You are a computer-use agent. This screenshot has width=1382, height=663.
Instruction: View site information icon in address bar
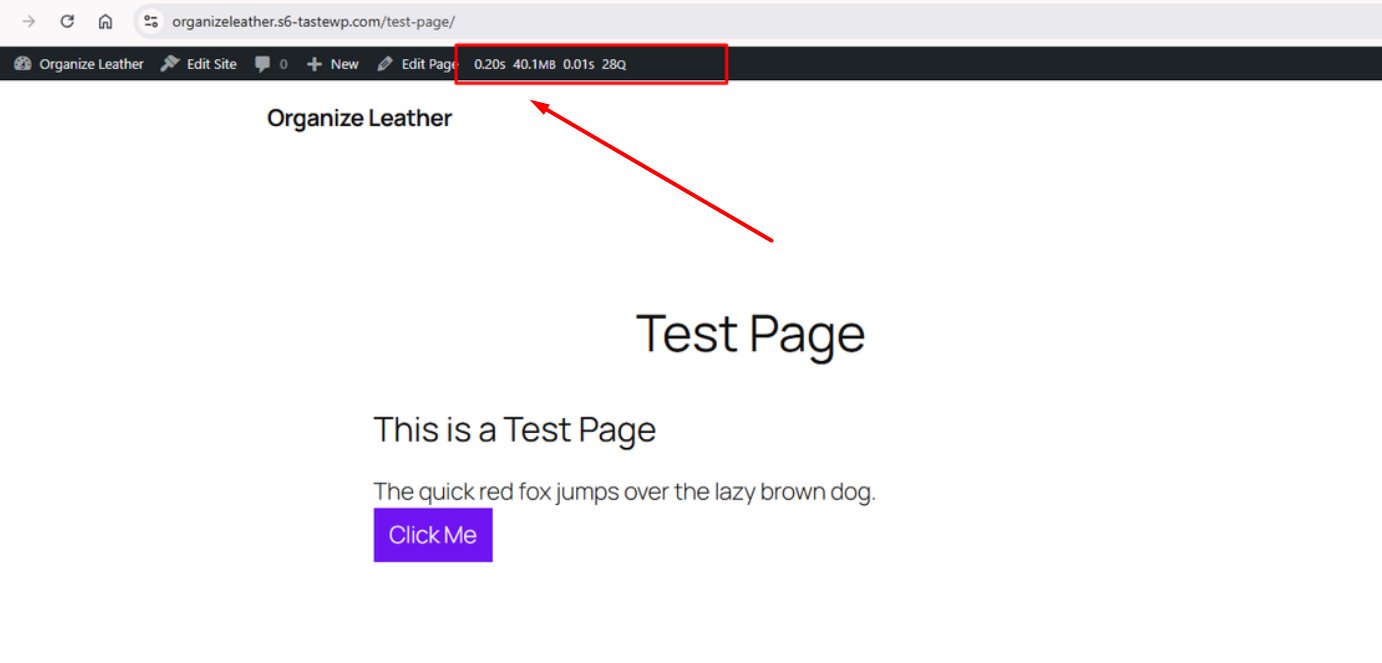click(x=151, y=21)
